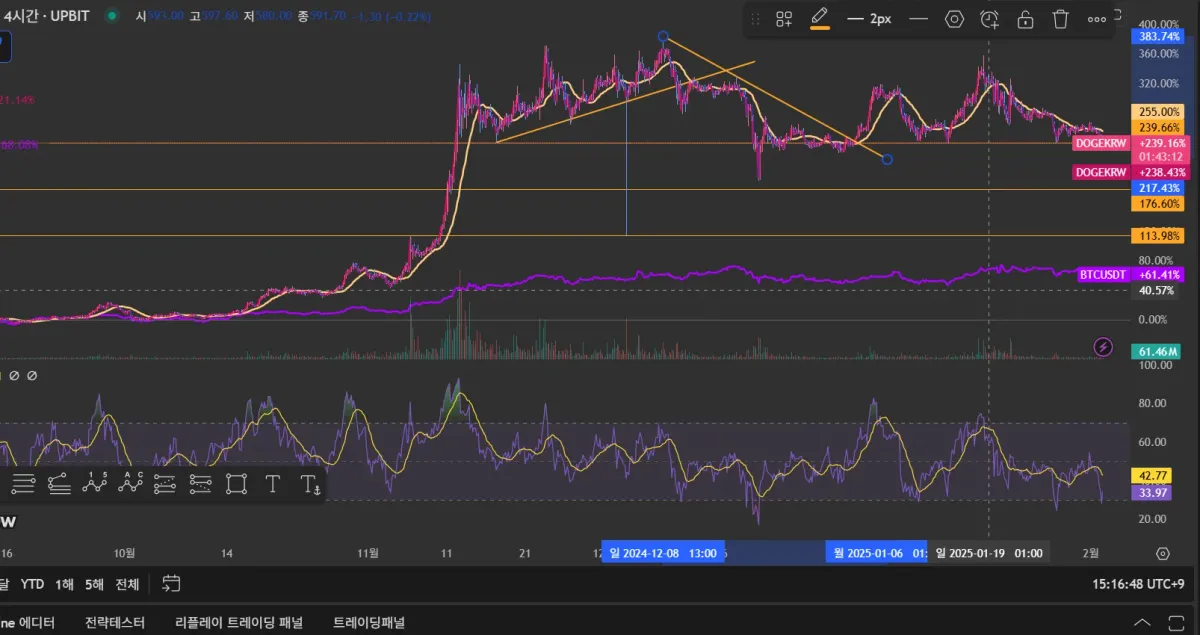Click the YTD range button
Screen dimensions: 1200x635
pos(32,584)
